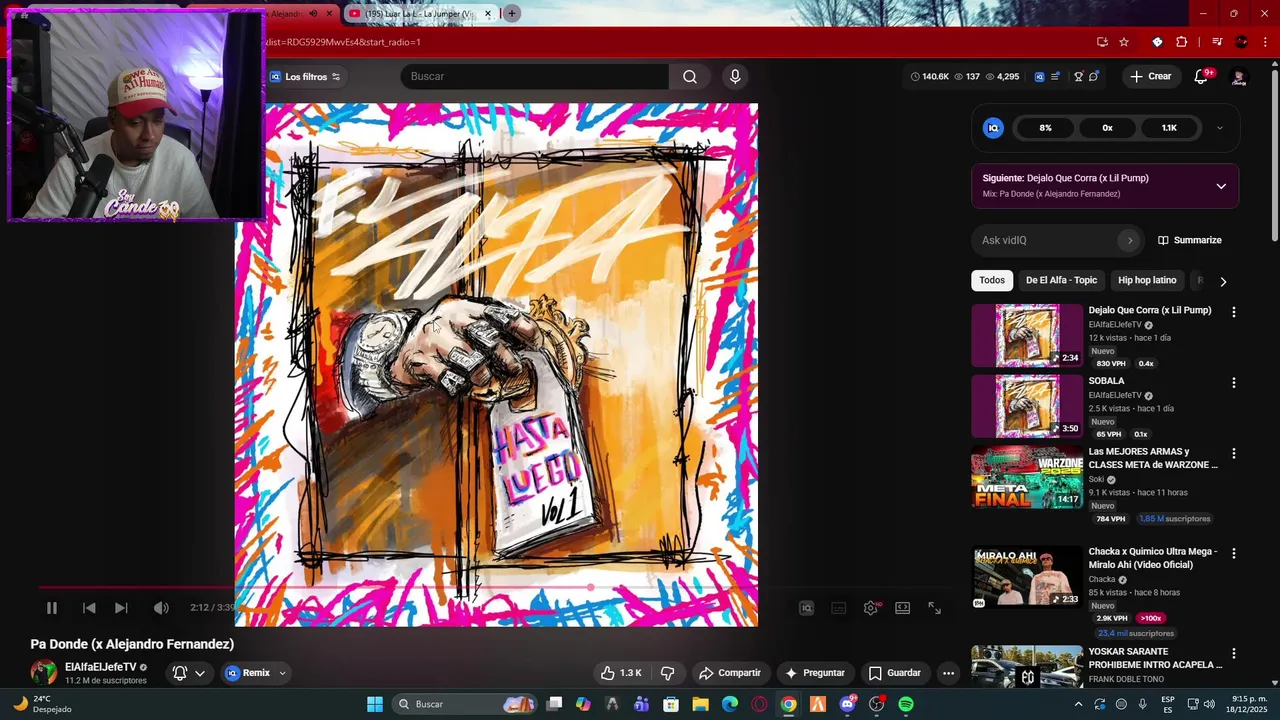Pause the video with the pause icon

click(52, 608)
